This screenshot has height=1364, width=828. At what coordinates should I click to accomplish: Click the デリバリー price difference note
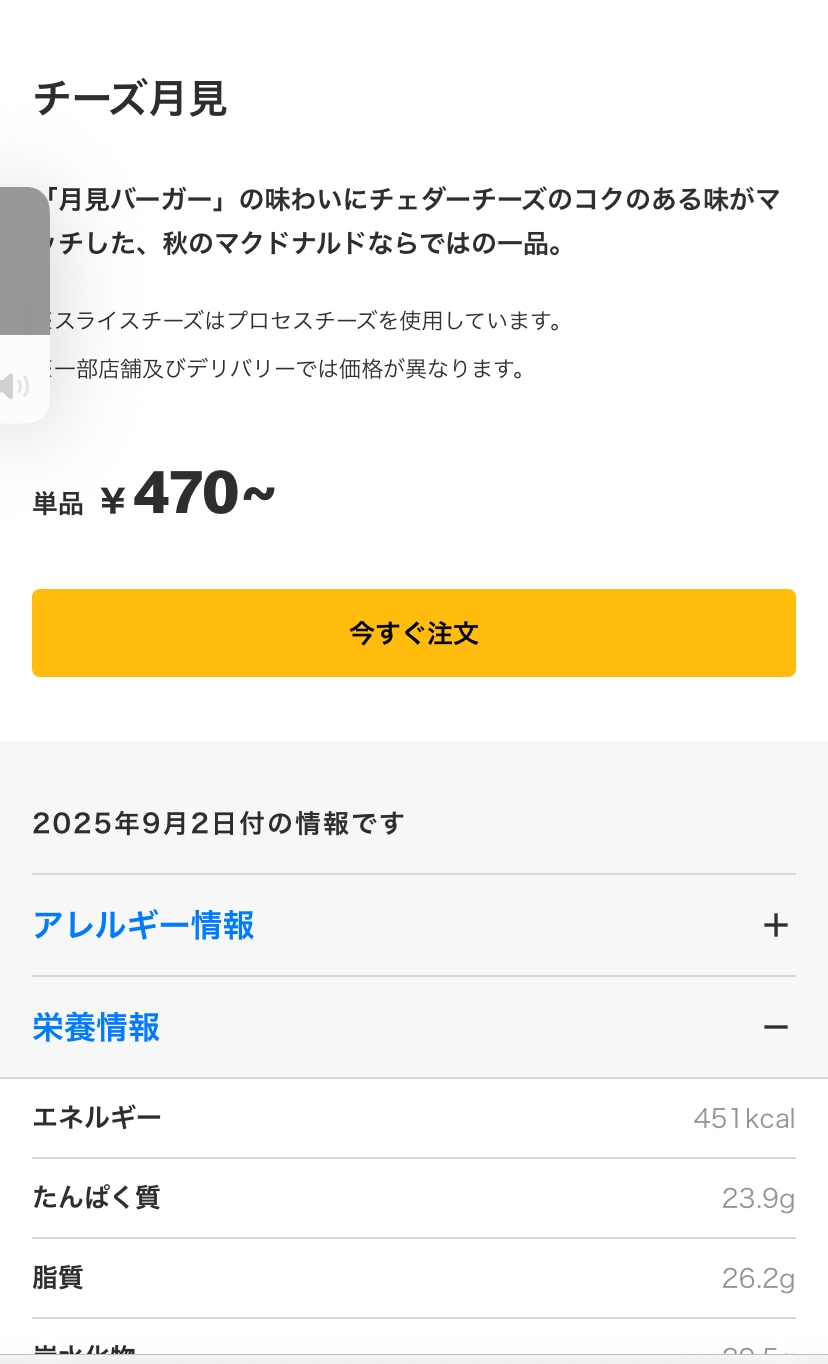click(285, 369)
